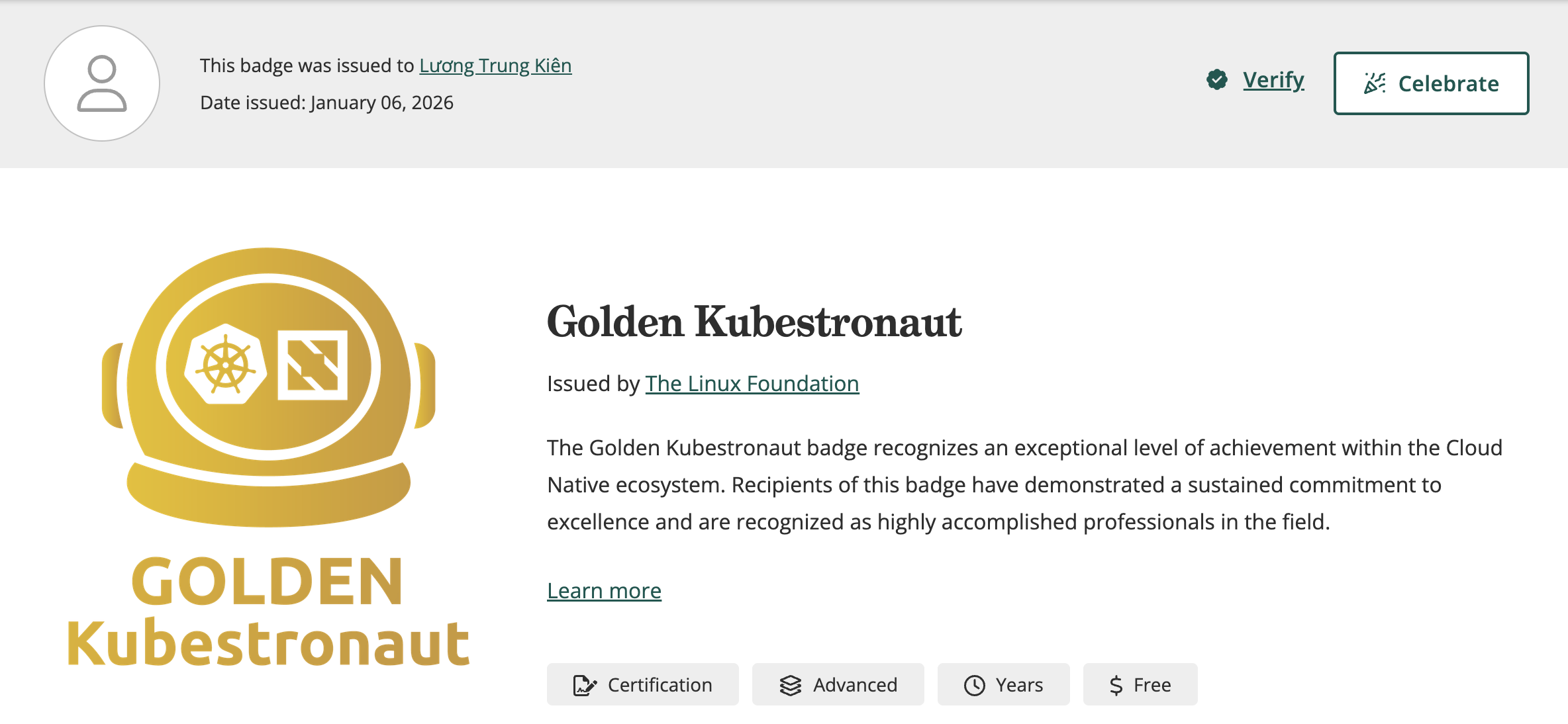Click the dollar sign icon beside Free

pyautogui.click(x=1116, y=685)
